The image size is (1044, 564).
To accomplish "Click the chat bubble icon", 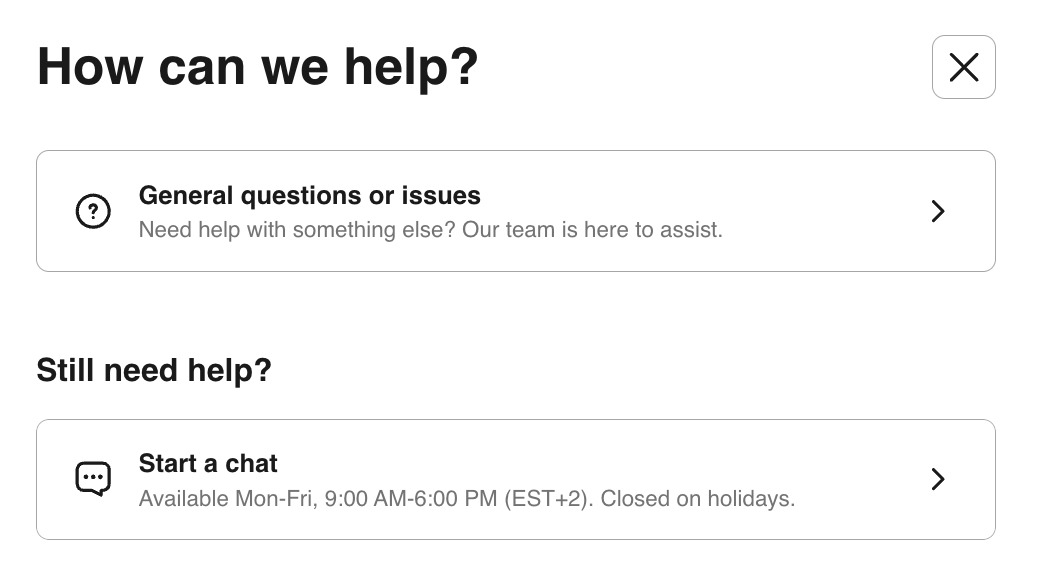I will [93, 479].
